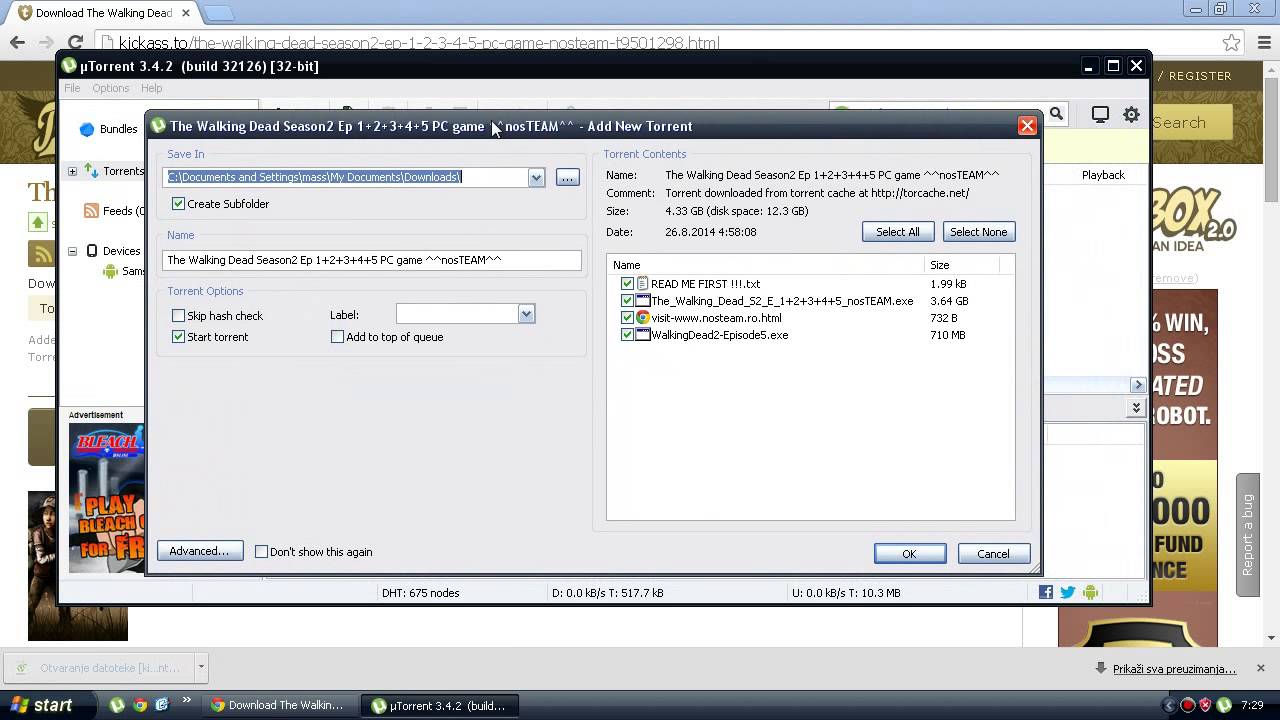Uncheck the Start torrent checkbox
Screen dimensions: 1280x720
pyautogui.click(x=178, y=337)
